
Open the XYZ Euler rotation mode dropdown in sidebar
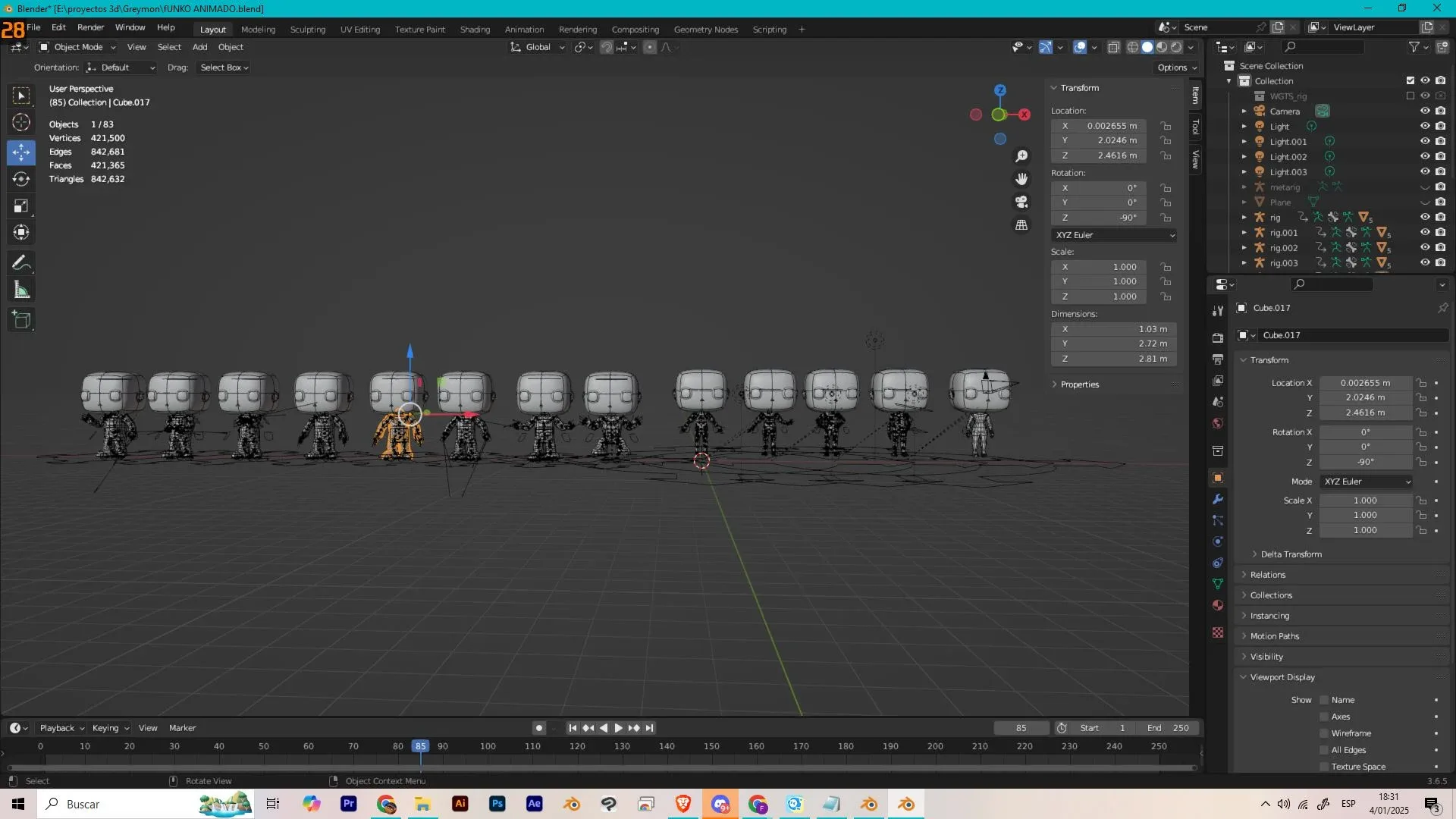pyautogui.click(x=1114, y=235)
